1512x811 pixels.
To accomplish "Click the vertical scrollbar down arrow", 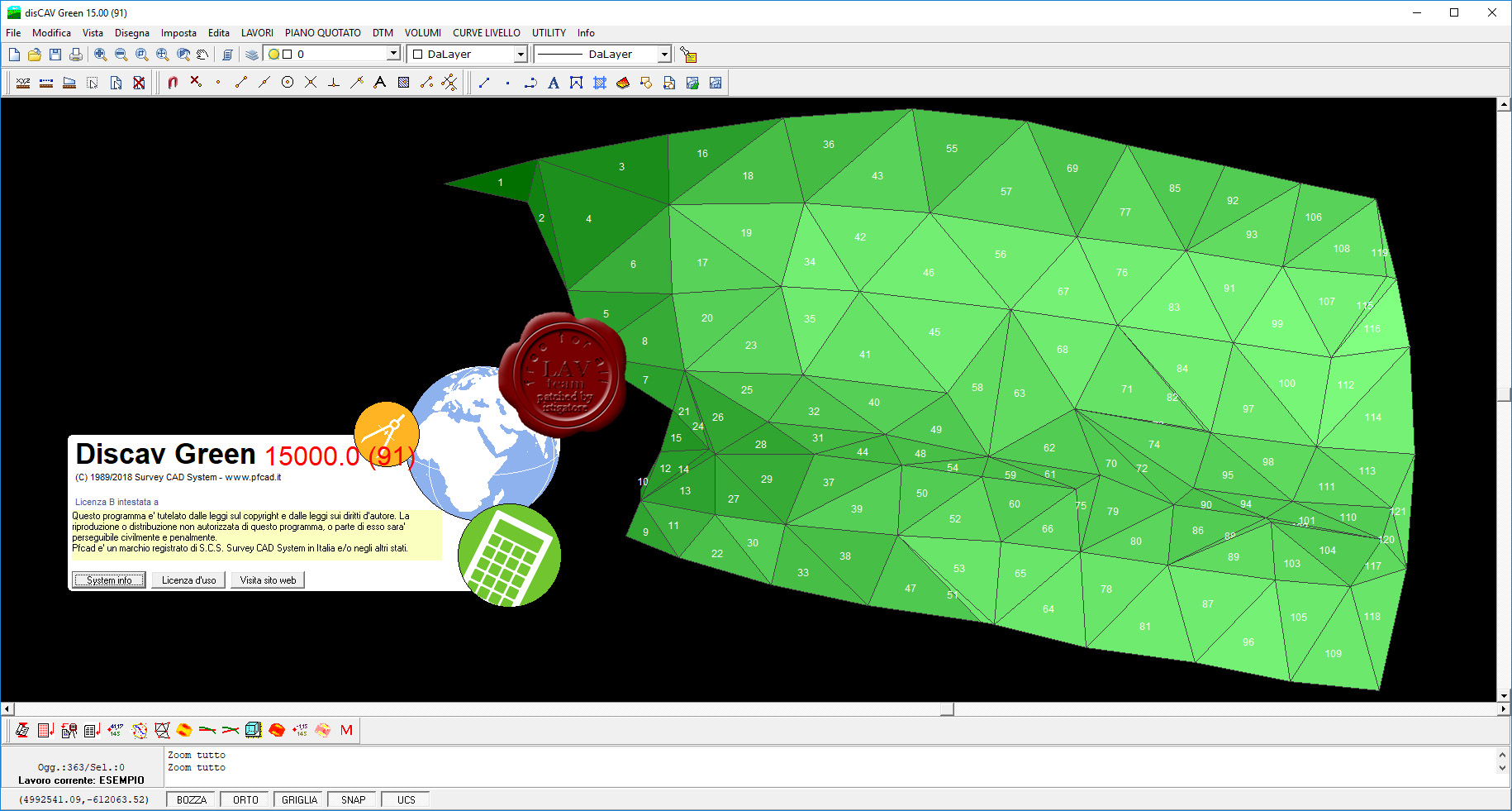I will [1504, 696].
